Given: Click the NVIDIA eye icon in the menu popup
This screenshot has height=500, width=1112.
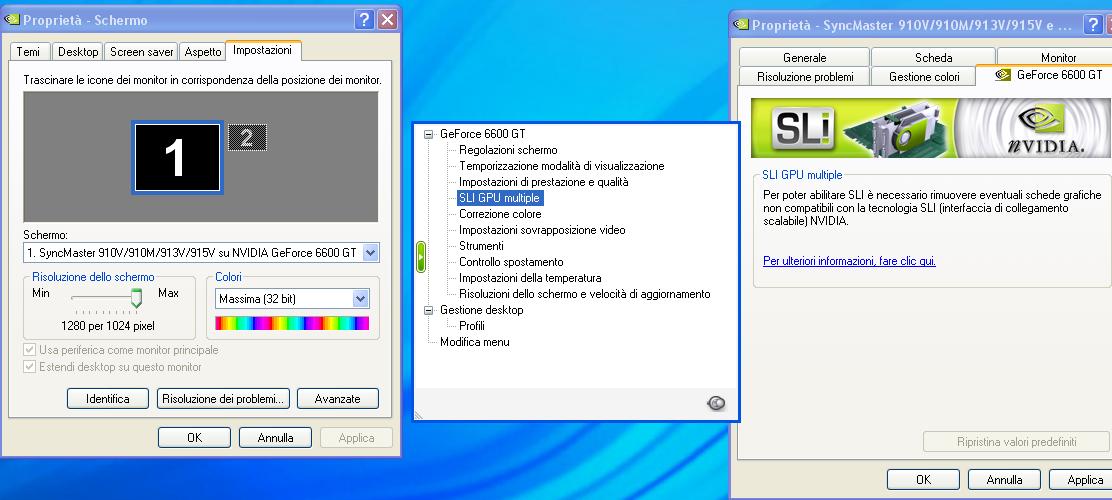Looking at the screenshot, I should [716, 404].
